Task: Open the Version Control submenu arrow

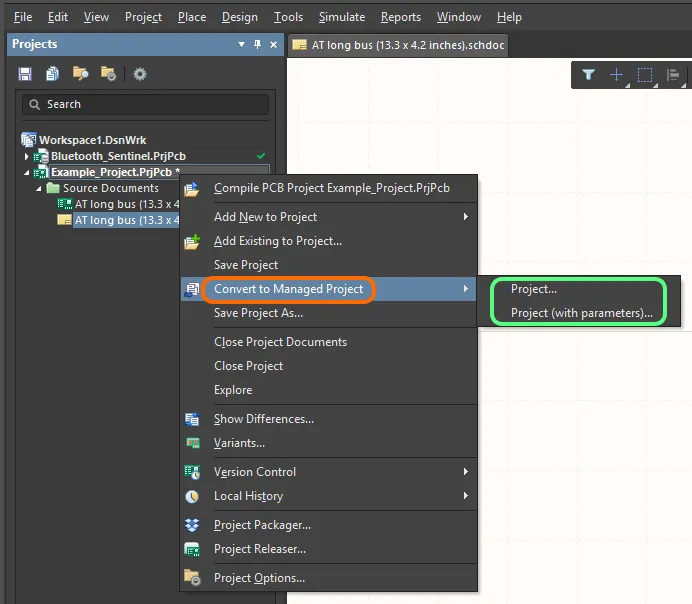Action: 466,472
